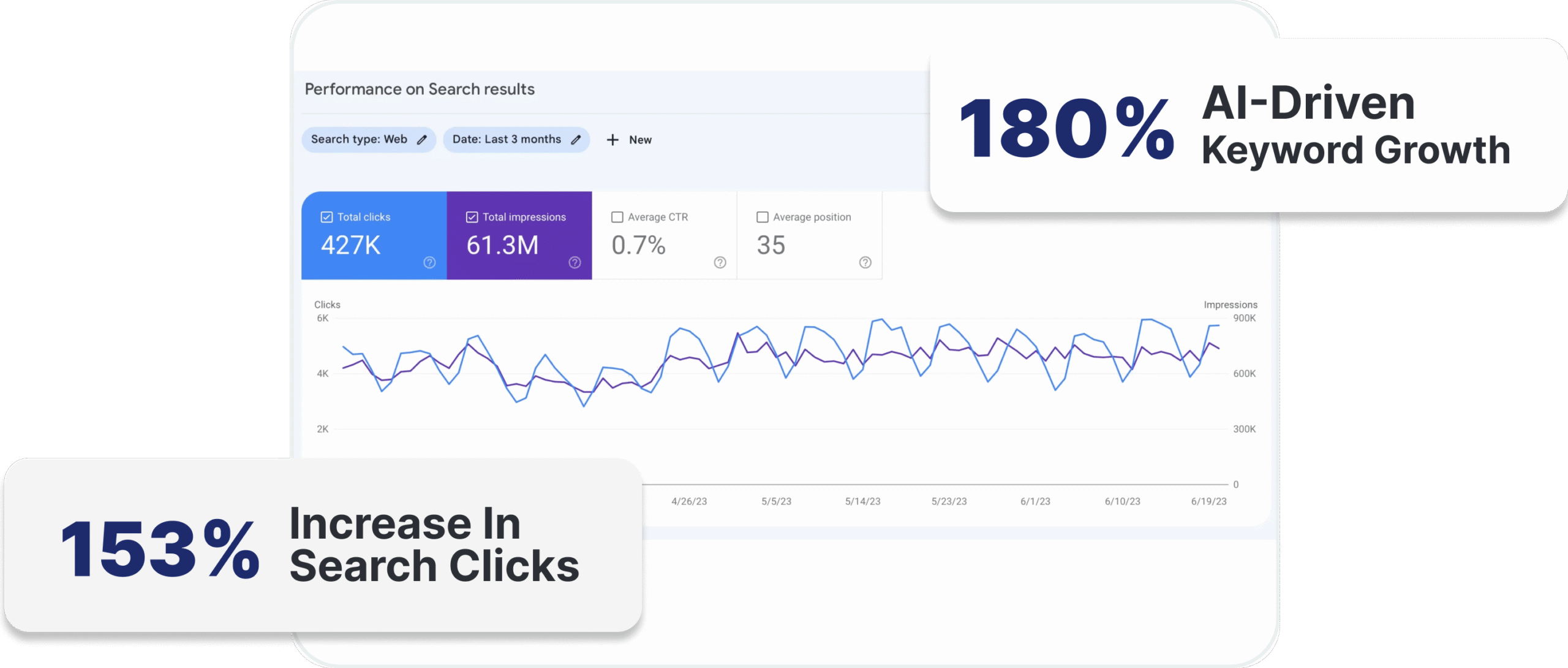Open help icon on Average position card

pyautogui.click(x=865, y=262)
